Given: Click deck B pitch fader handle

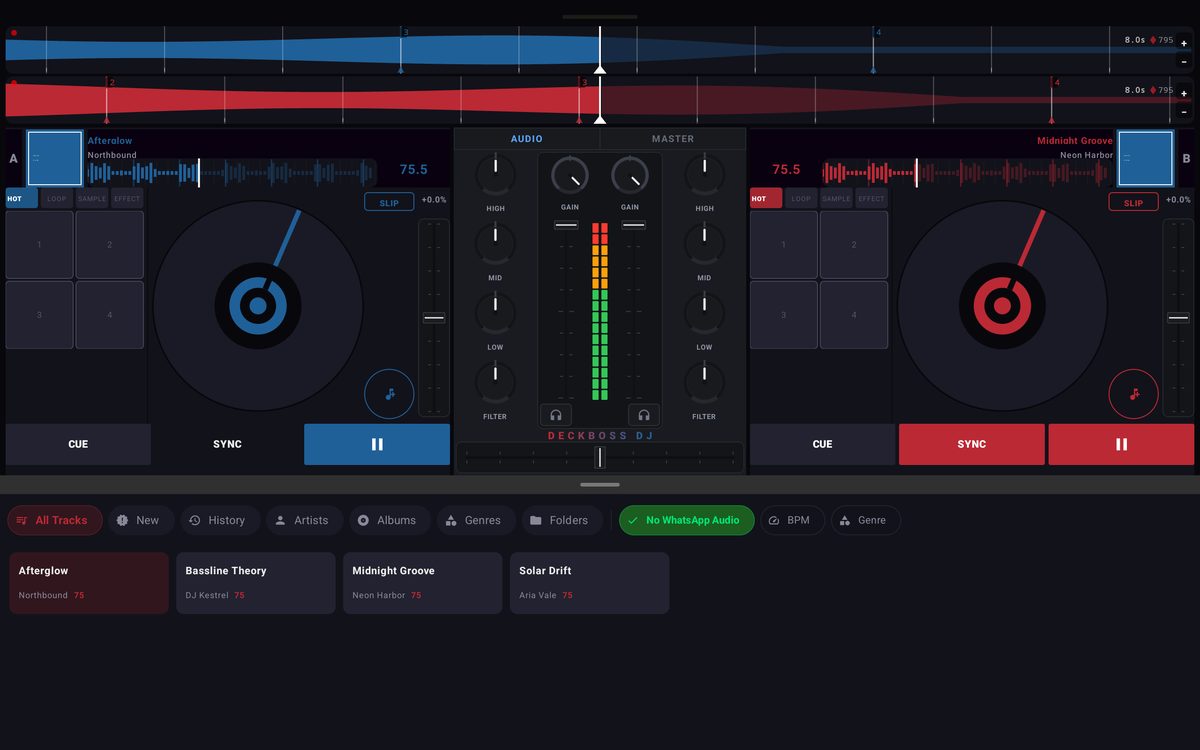Looking at the screenshot, I should pyautogui.click(x=1178, y=317).
